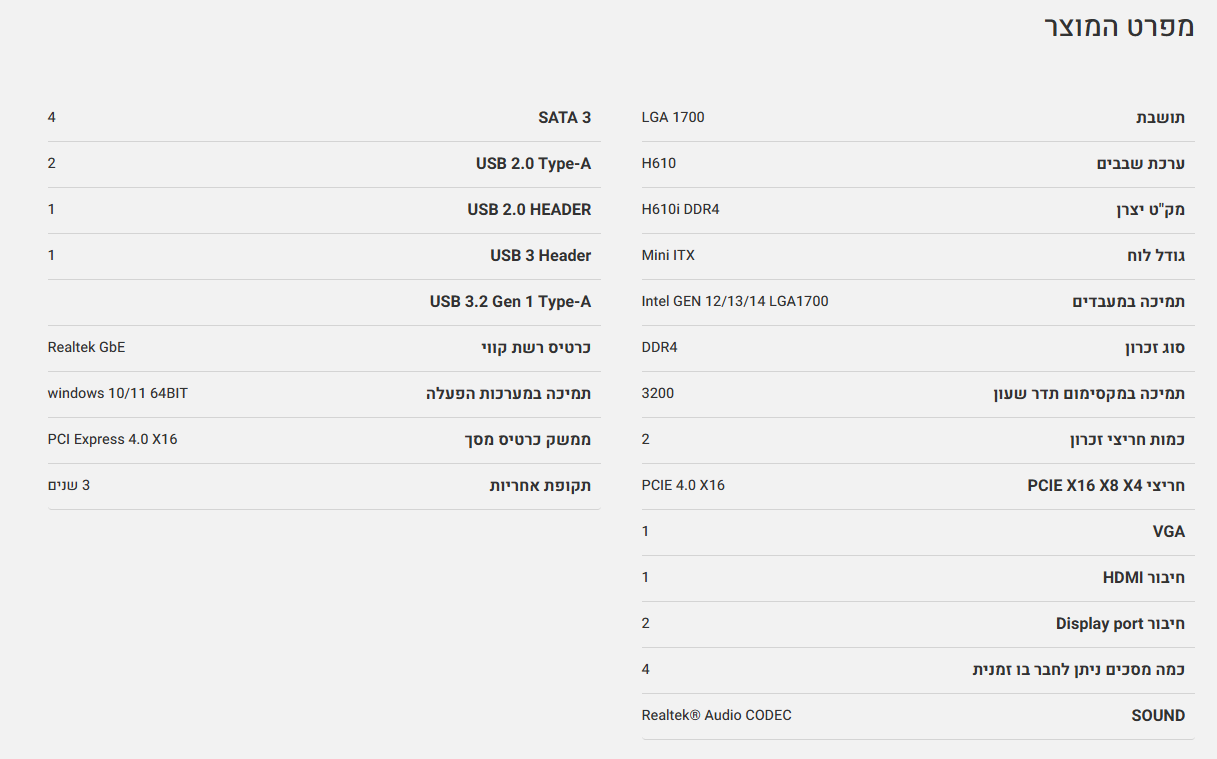This screenshot has width=1217, height=759.
Task: Select the H610i DDR4 manufacturer part number
Action: tap(680, 210)
